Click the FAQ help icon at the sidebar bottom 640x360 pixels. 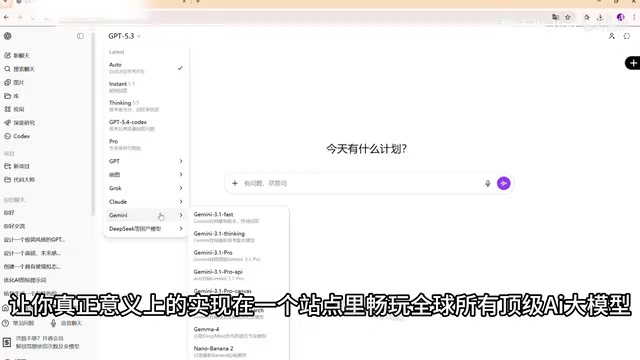[x=6, y=323]
